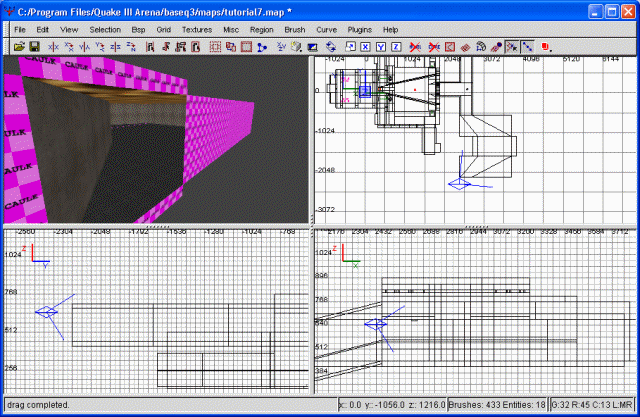Viewport: 640px width, 417px height.
Task: Click the Hollow brush icon
Action: click(x=246, y=47)
